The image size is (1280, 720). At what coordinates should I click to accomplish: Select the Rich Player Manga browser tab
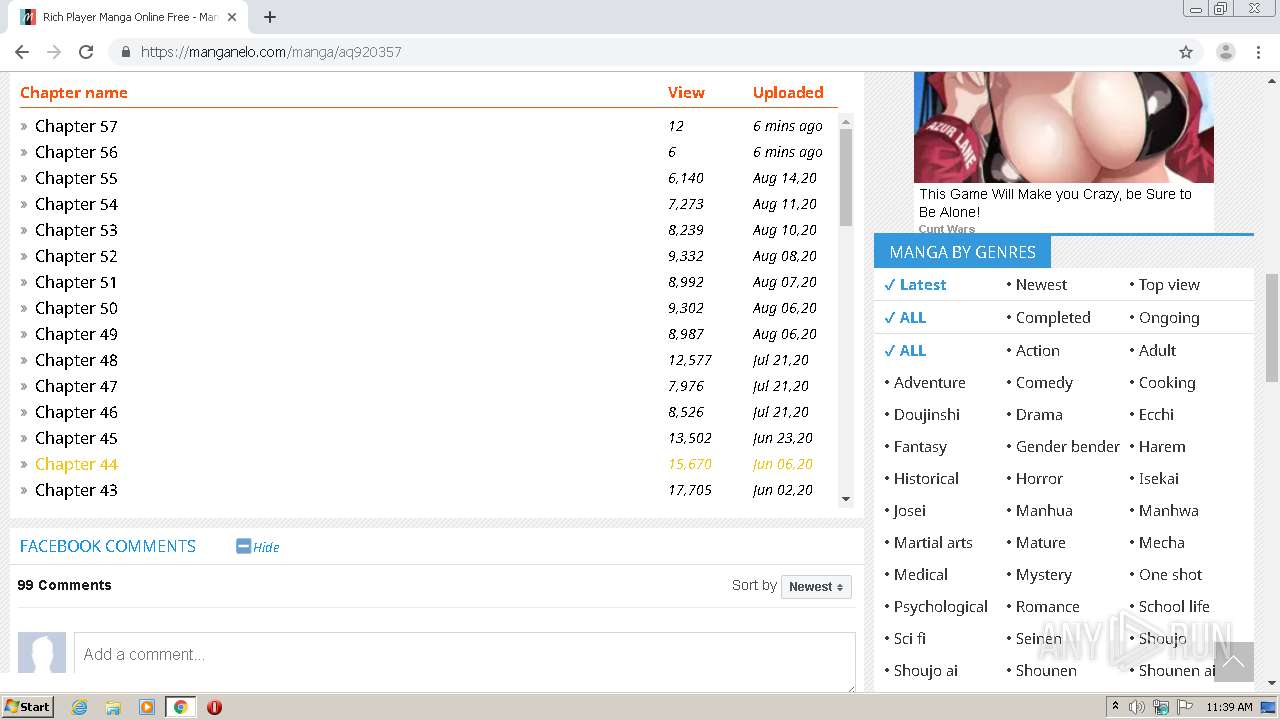pos(127,17)
